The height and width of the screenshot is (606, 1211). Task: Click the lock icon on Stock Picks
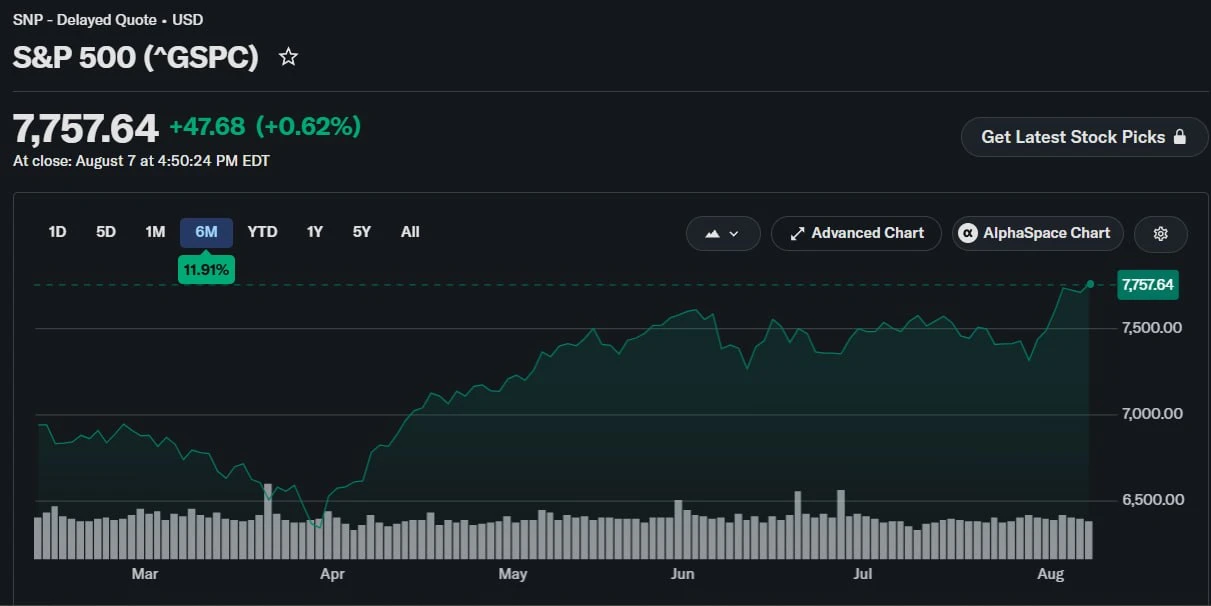point(1179,137)
